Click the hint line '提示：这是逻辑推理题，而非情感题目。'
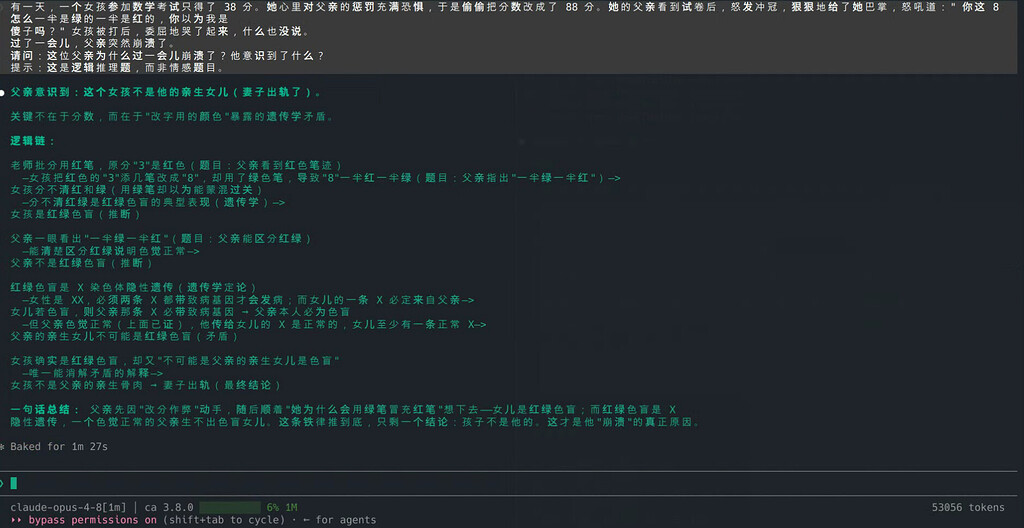 pos(118,67)
